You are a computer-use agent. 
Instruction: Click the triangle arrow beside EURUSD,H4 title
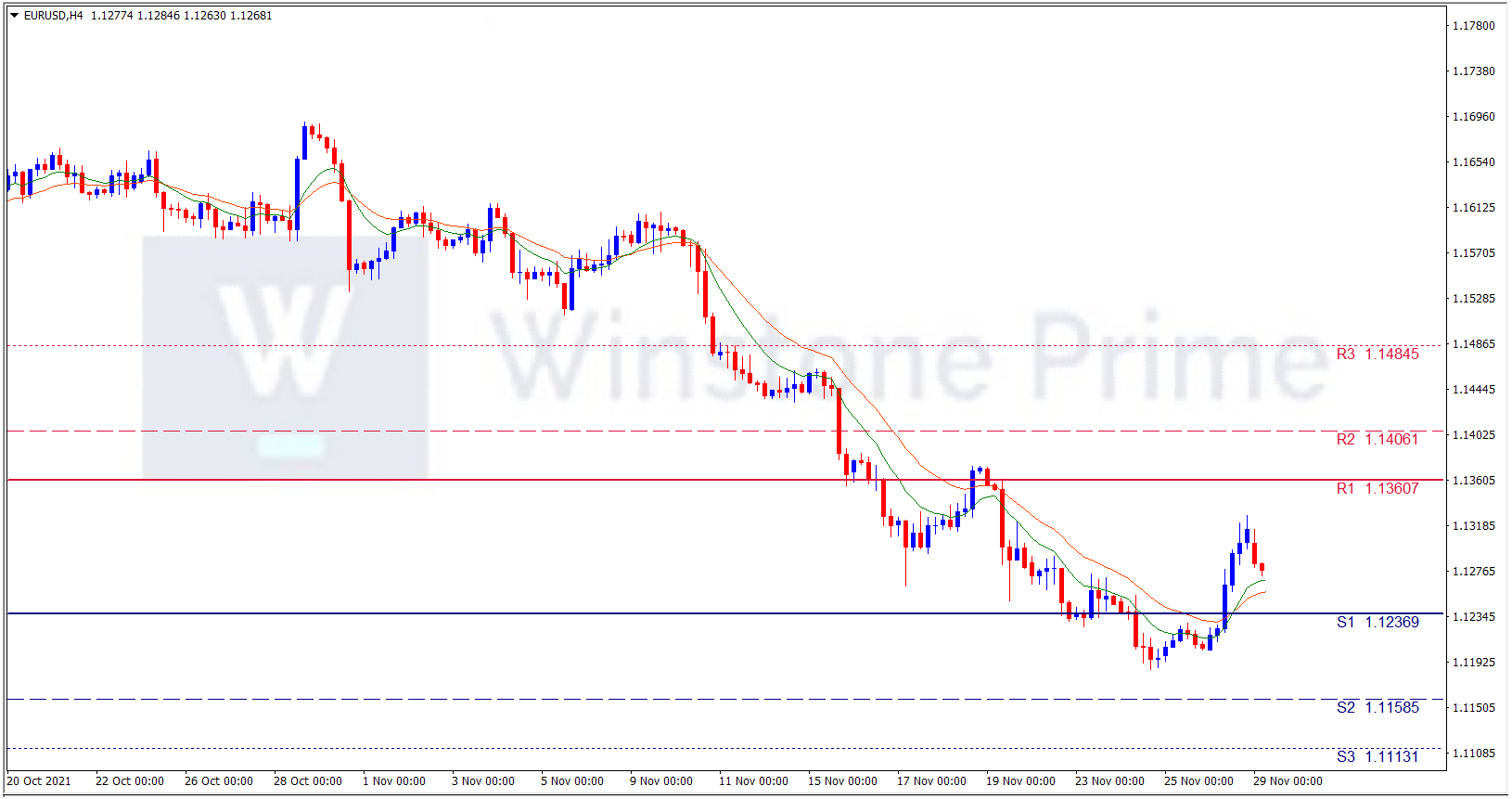point(14,16)
